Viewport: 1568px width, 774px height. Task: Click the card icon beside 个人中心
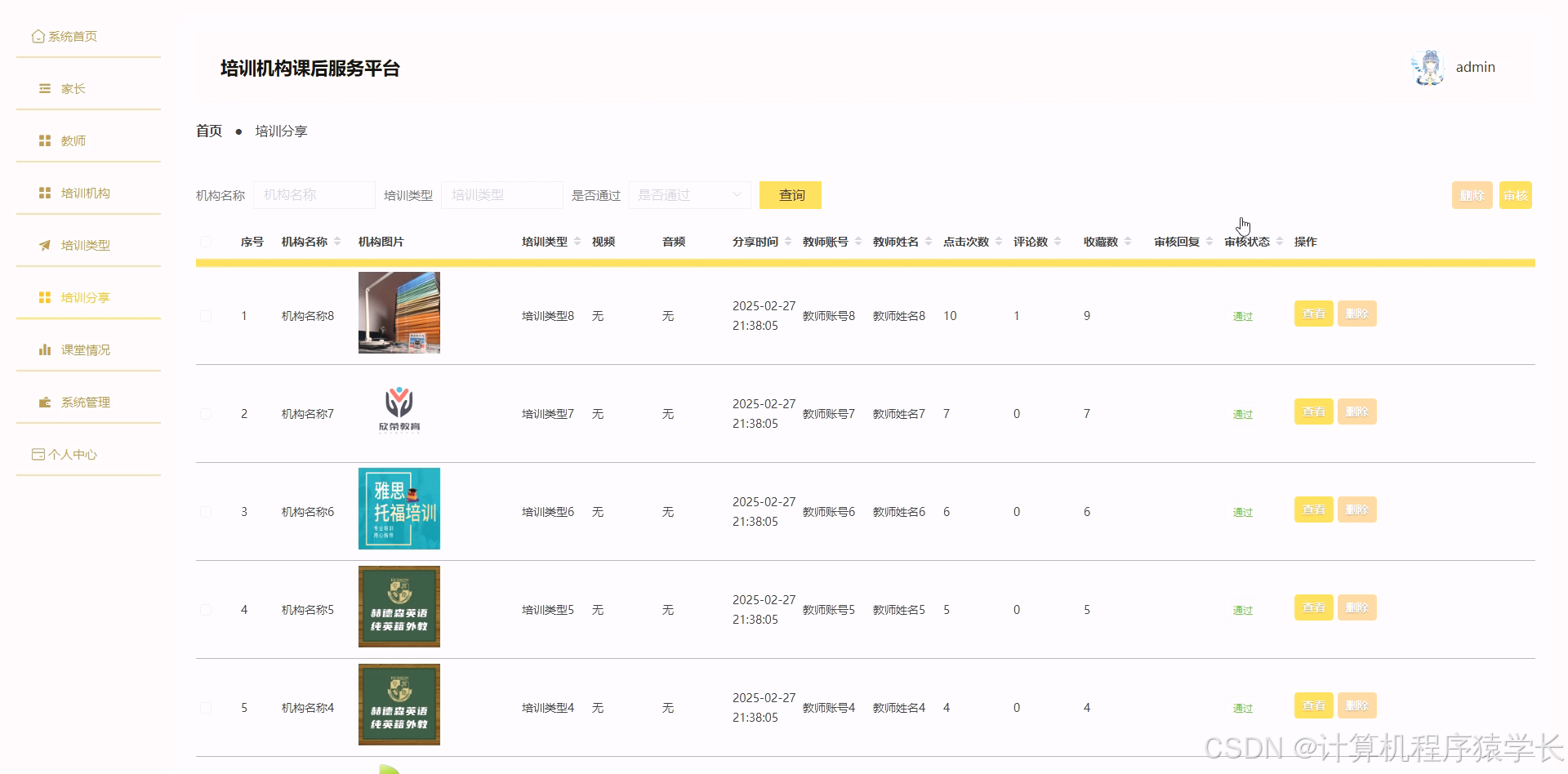[x=38, y=454]
